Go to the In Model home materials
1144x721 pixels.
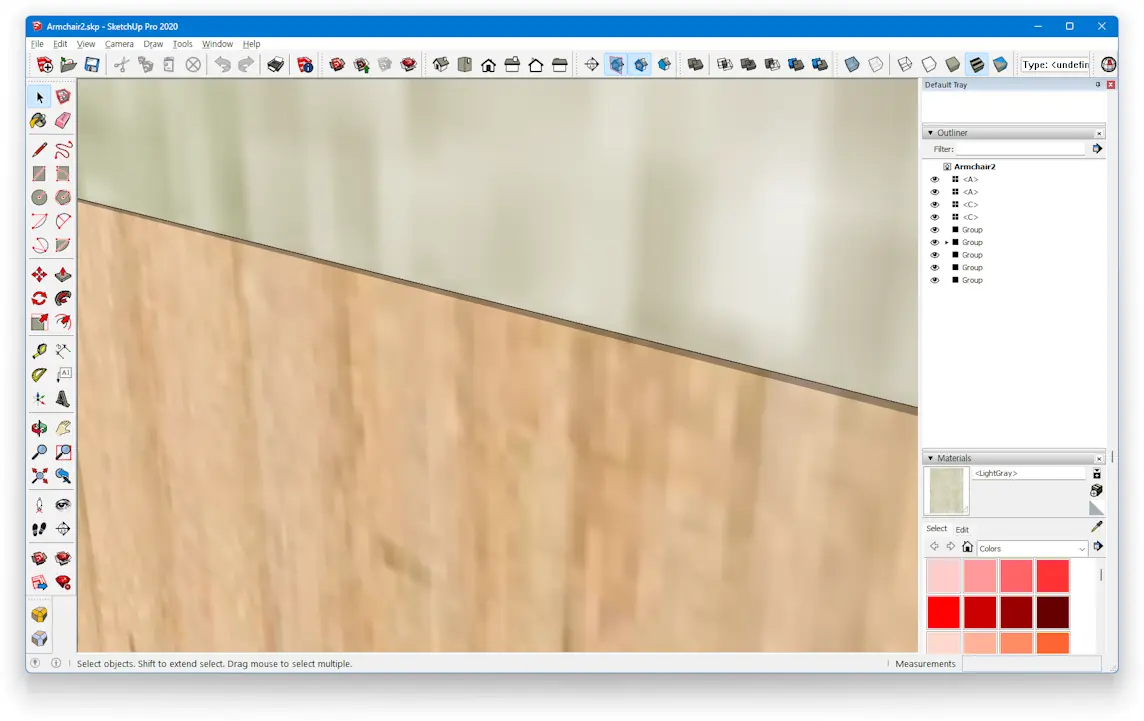point(967,547)
